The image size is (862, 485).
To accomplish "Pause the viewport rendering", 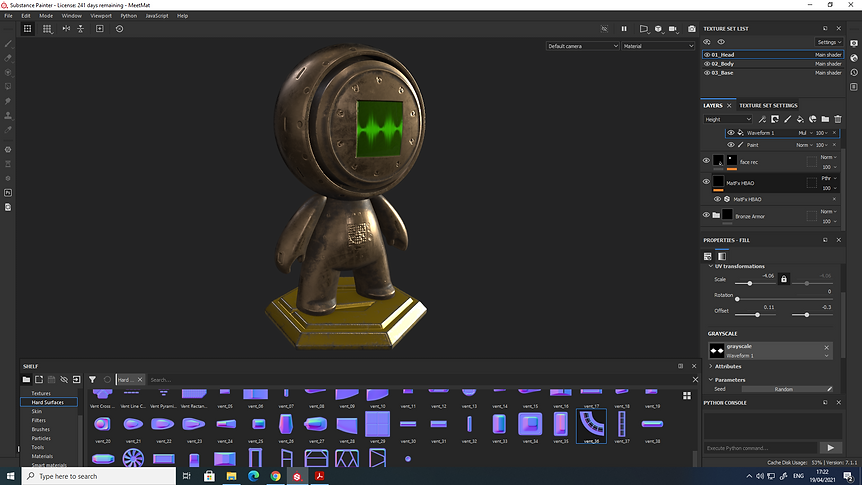I will coord(624,29).
